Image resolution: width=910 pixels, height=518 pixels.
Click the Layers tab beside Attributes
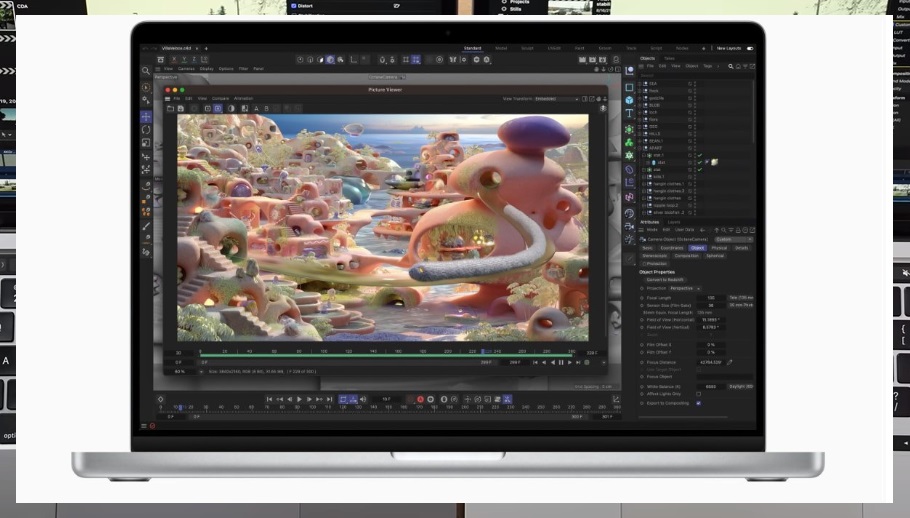tap(674, 222)
